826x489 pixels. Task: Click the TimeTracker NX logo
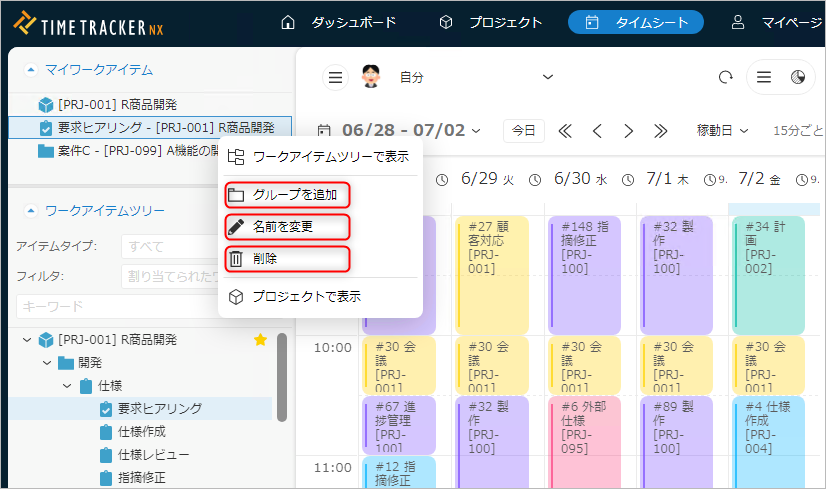tap(89, 22)
